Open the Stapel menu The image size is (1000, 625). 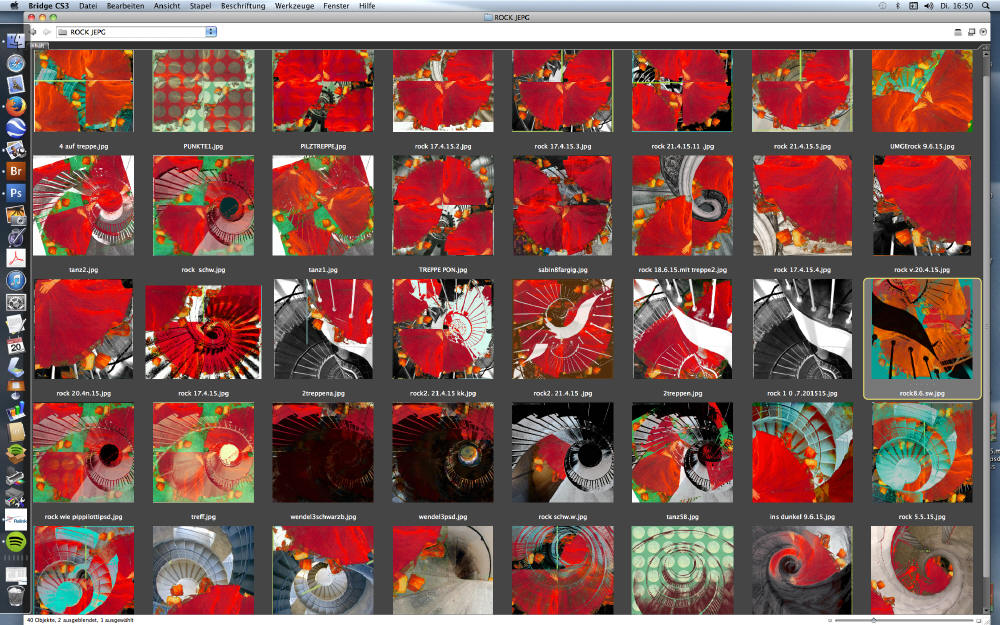tap(200, 6)
